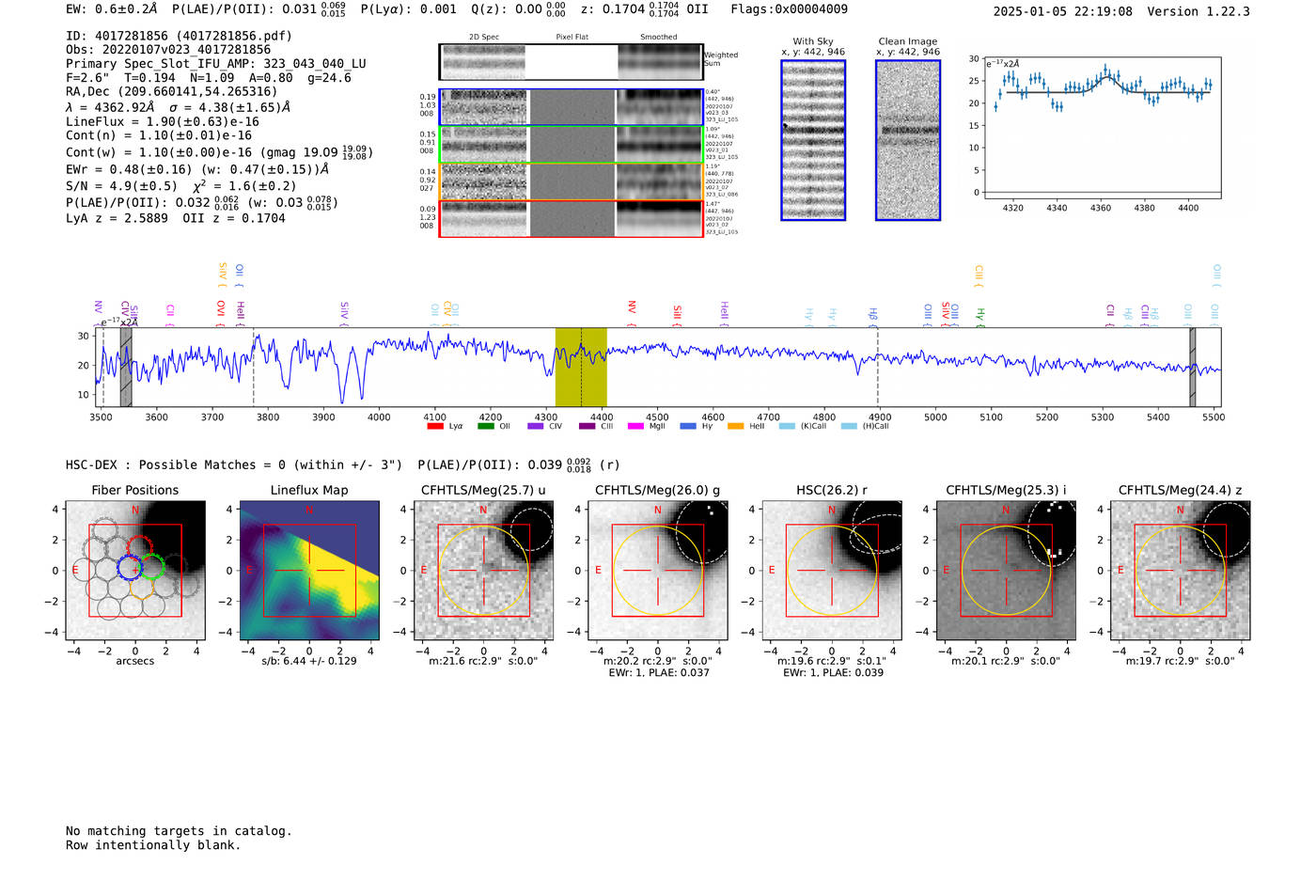1316x896 pixels.
Task: Open the CFHTLS/Meg(25.3) i image
Action: coord(1006,571)
